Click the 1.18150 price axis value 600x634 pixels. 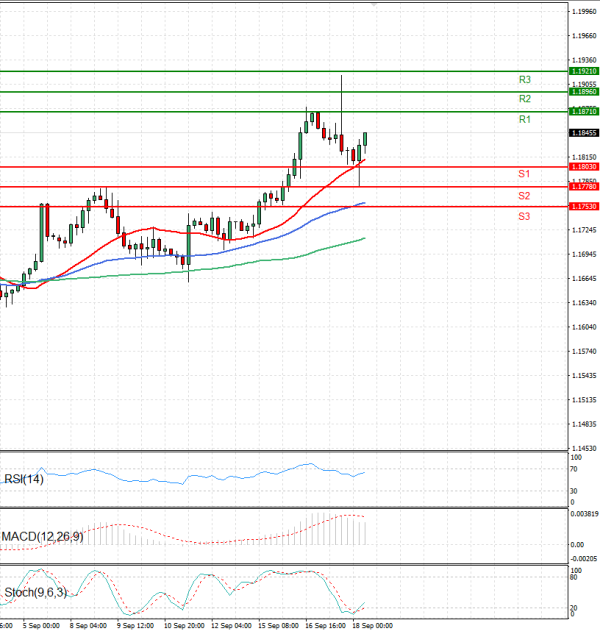tap(584, 157)
